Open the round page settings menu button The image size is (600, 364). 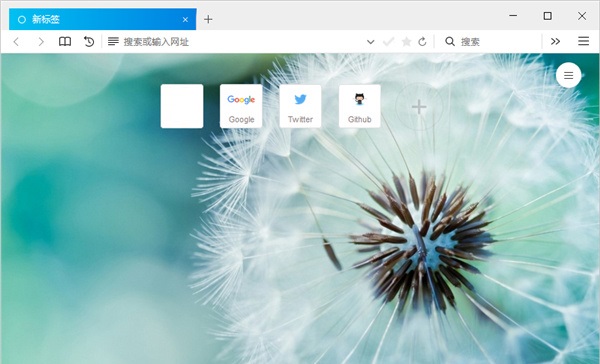569,75
